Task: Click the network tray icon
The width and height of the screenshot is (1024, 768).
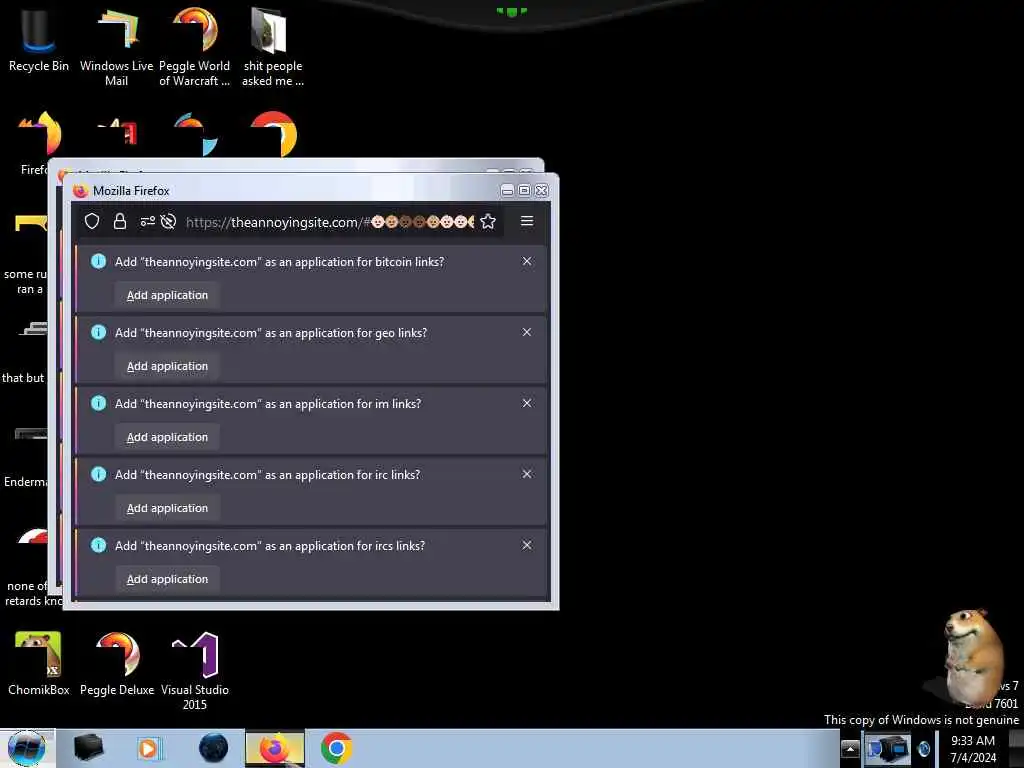Action: [x=888, y=749]
